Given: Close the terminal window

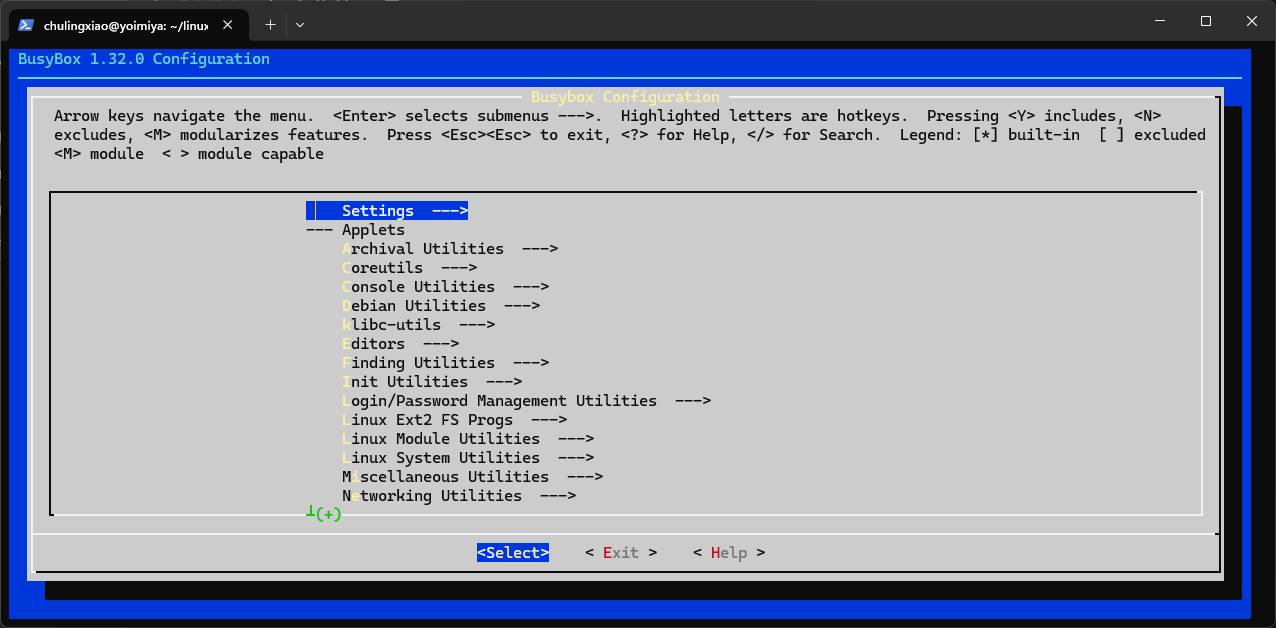Looking at the screenshot, I should 1252,21.
